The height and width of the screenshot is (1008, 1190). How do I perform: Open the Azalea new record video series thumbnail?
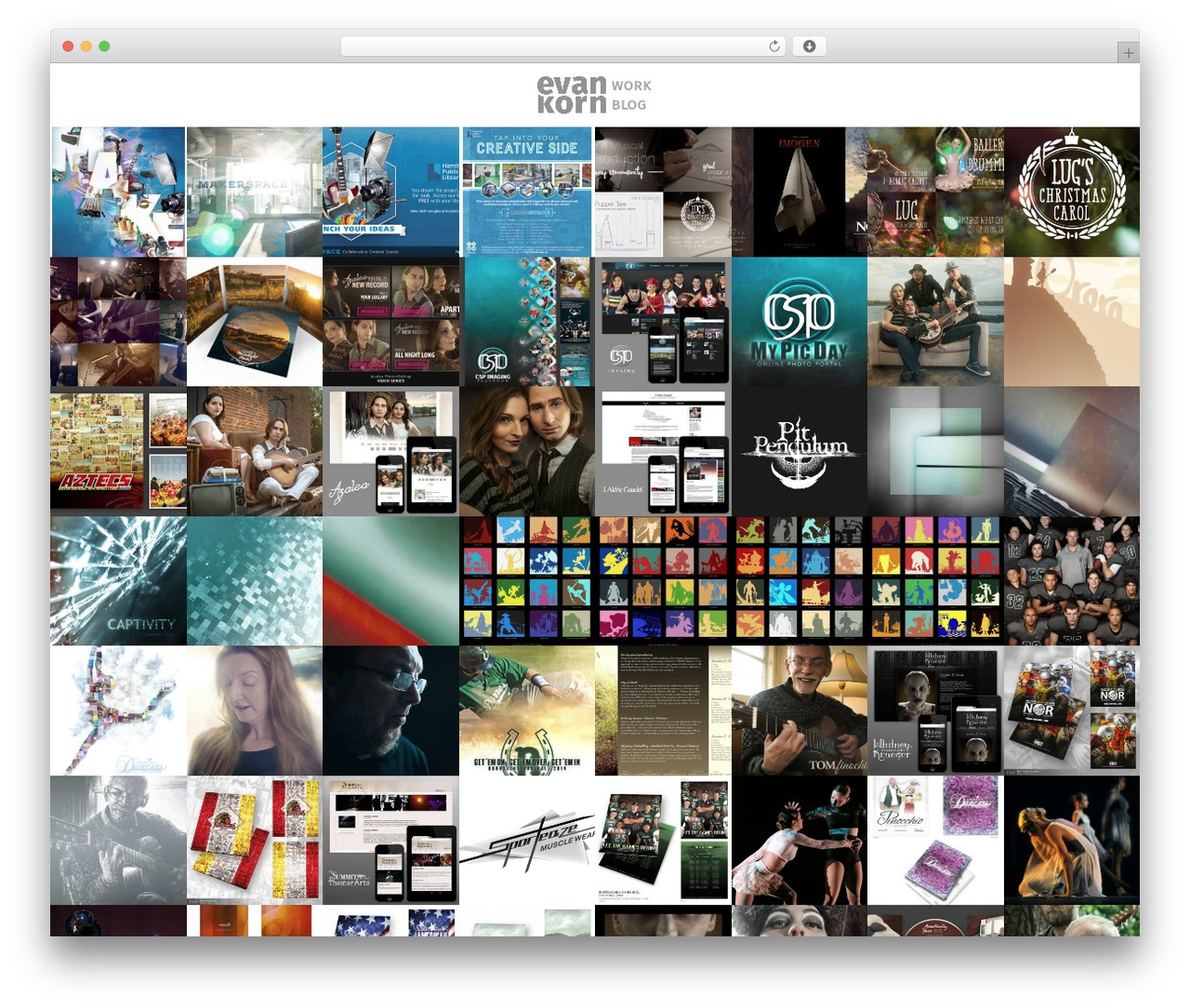(390, 322)
